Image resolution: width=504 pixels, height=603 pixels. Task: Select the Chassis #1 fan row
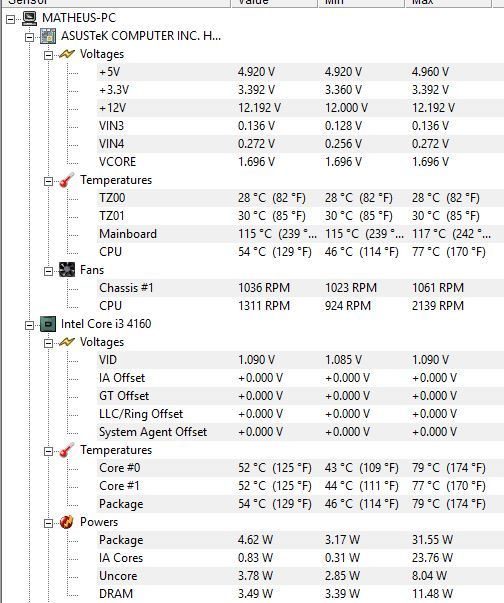300,288
